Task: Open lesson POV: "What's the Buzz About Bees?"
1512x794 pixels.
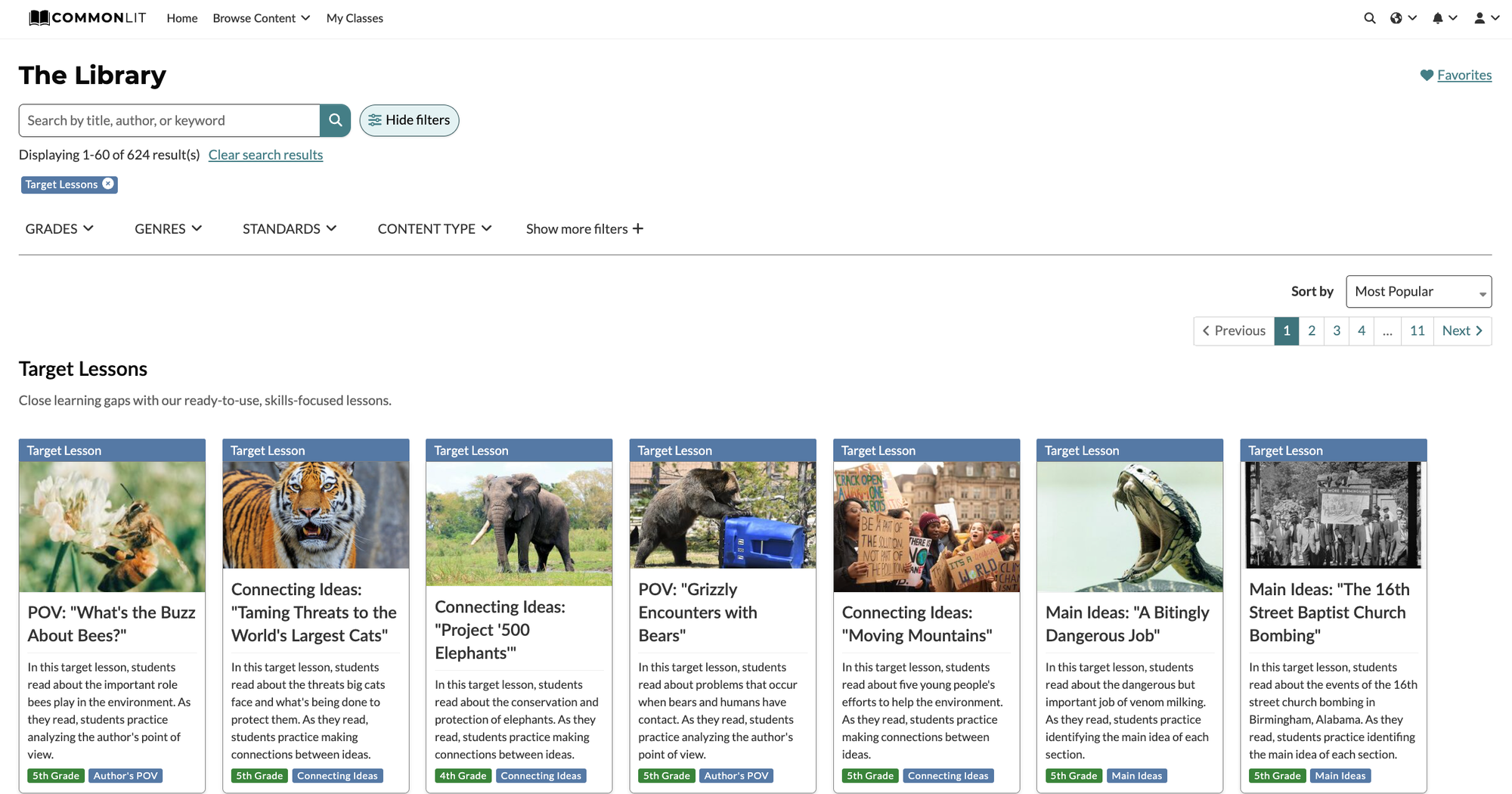Action: click(112, 624)
